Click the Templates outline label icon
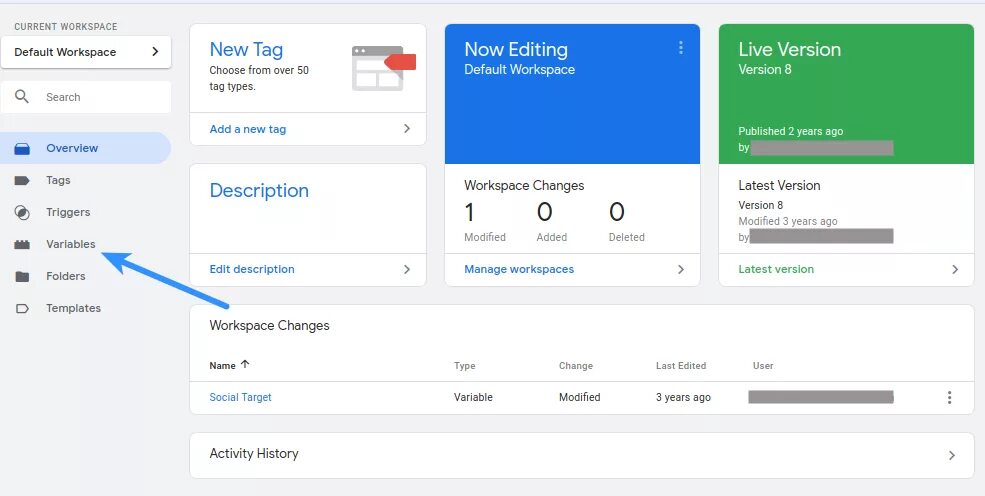Image resolution: width=985 pixels, height=496 pixels. (x=22, y=308)
